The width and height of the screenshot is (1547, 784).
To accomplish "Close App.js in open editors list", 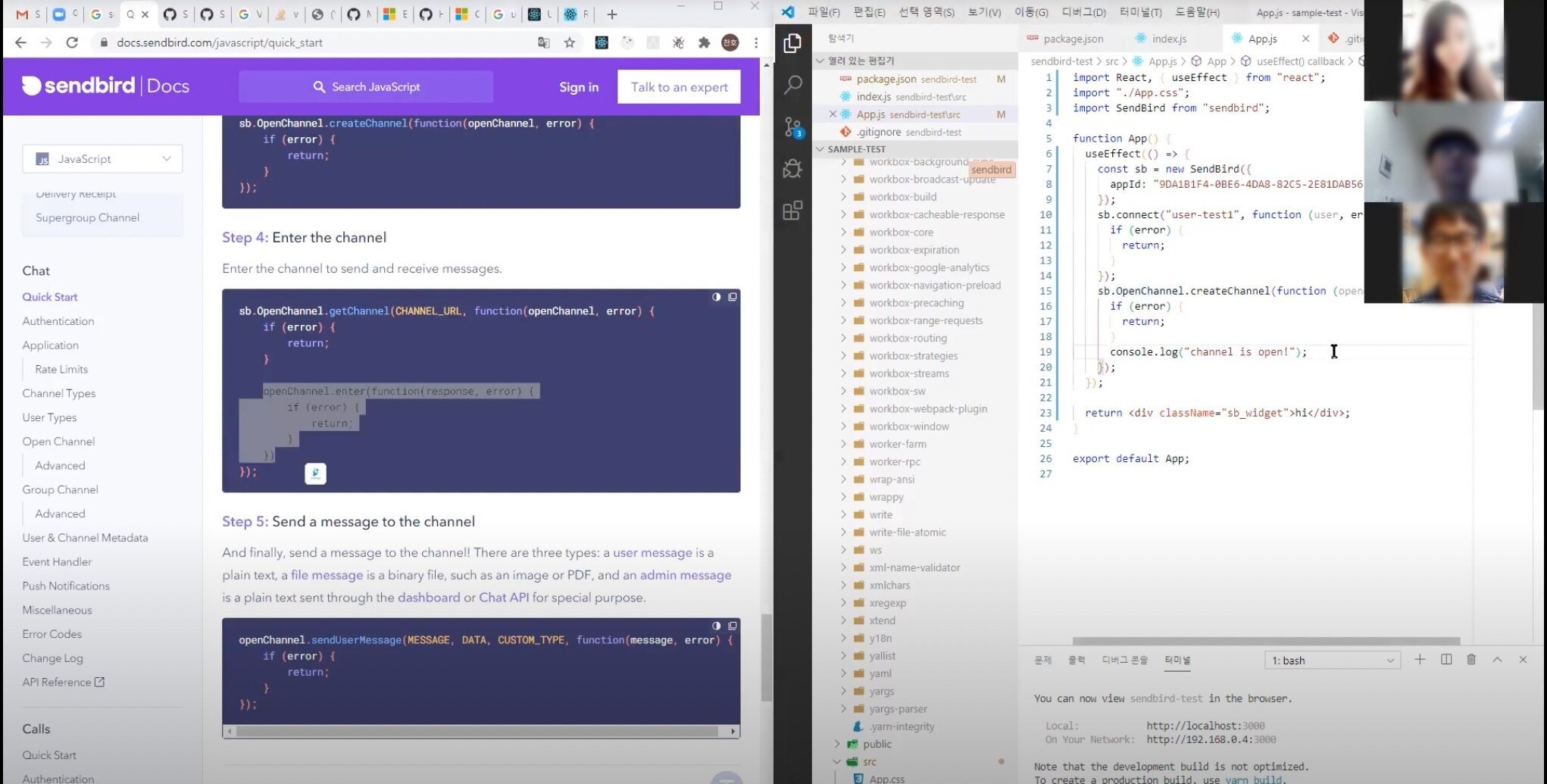I will (833, 114).
